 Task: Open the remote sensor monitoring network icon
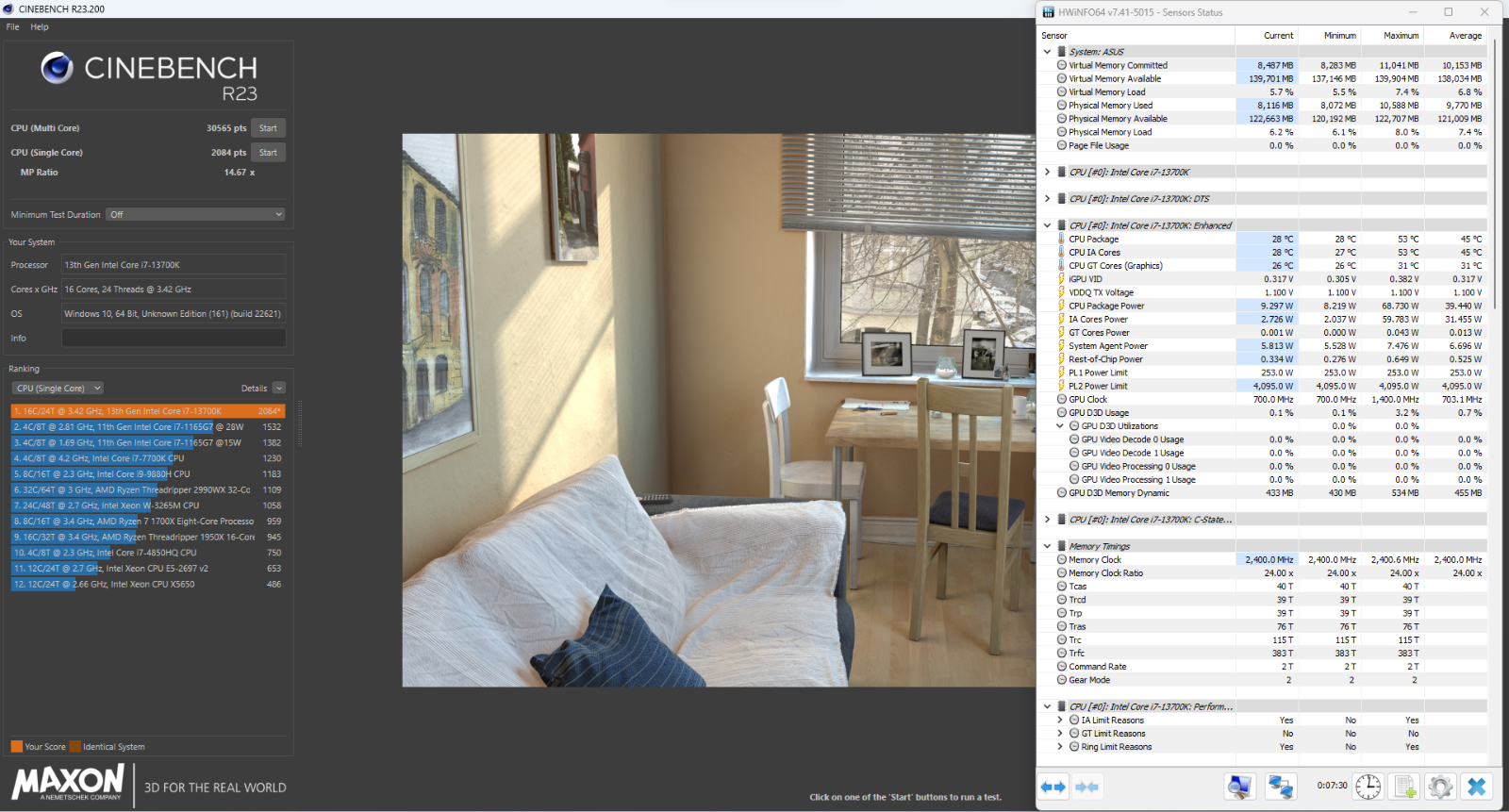pos(1280,787)
